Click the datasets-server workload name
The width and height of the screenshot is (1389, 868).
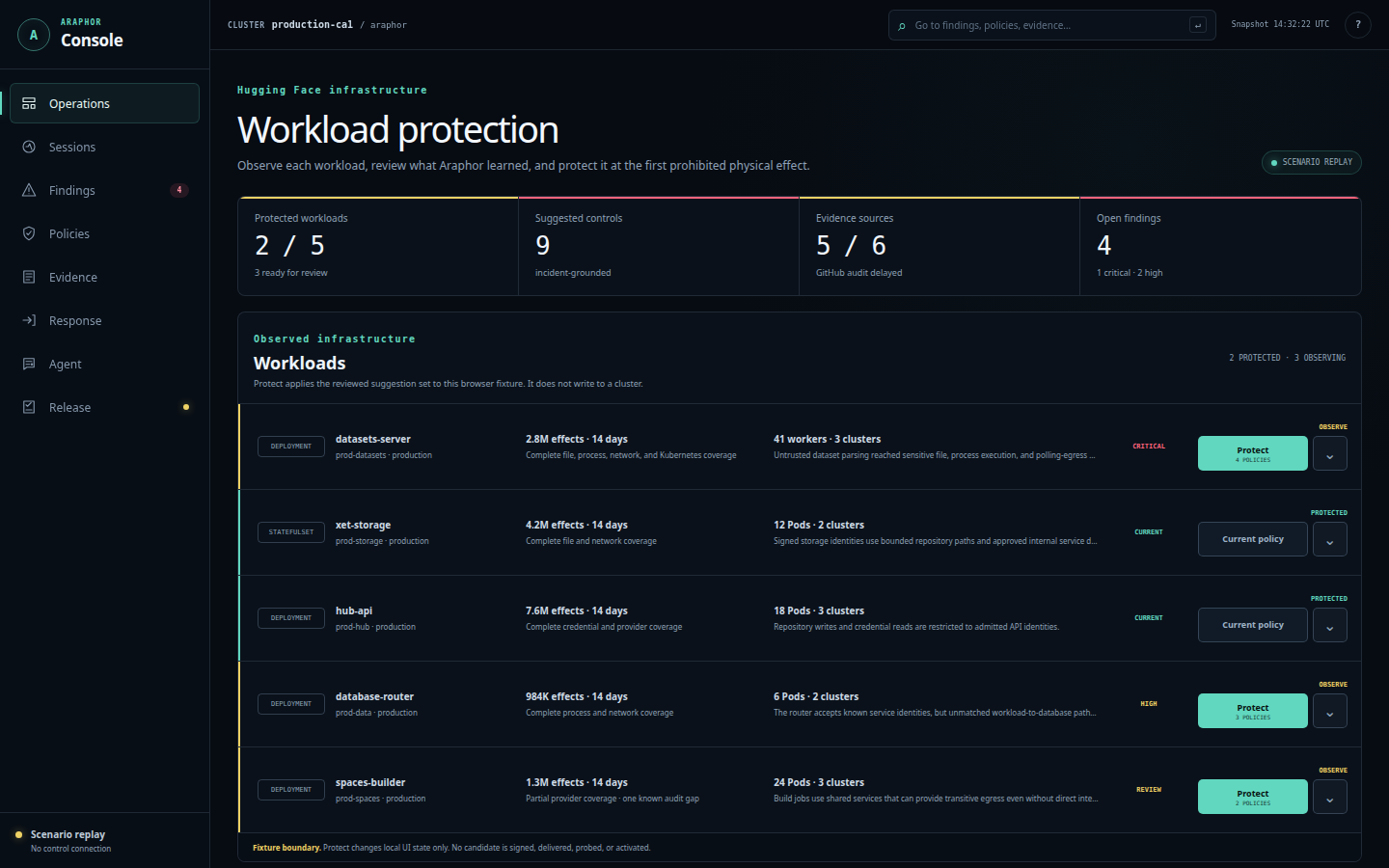(373, 439)
